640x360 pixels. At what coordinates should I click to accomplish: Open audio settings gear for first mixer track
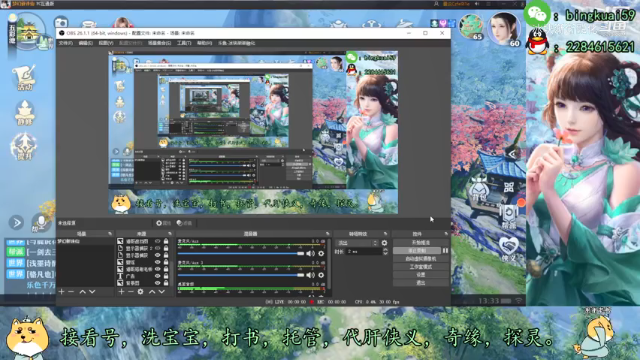[x=321, y=253]
